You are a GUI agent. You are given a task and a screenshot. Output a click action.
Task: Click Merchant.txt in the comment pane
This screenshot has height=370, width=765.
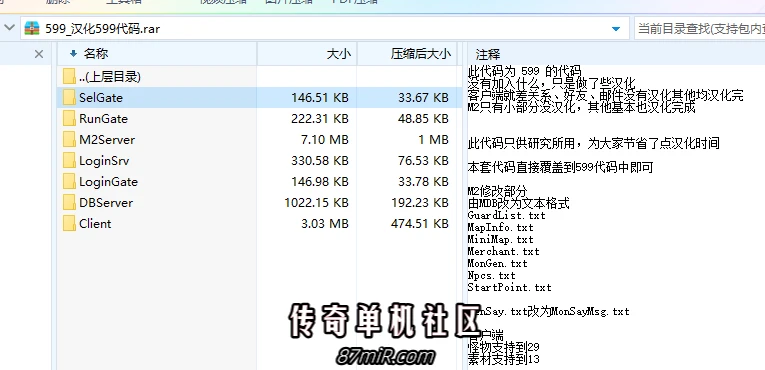[x=503, y=251]
